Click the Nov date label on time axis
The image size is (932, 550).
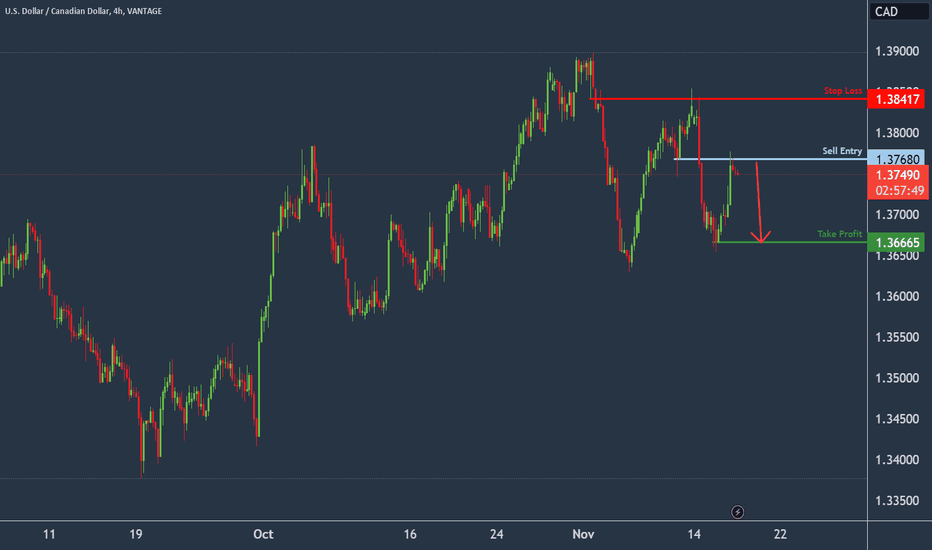point(583,535)
